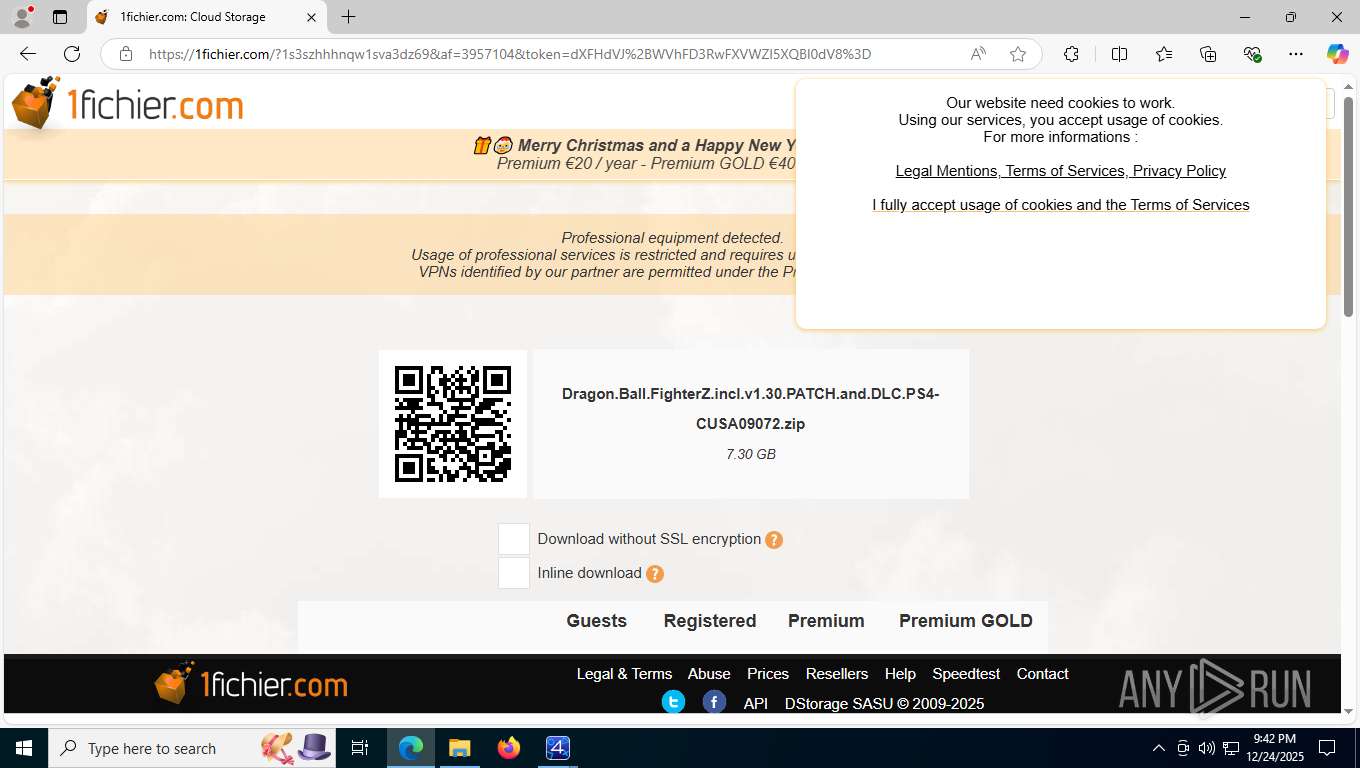1360x768 pixels.
Task: Show hidden tray icons chevron
Action: pos(1159,748)
